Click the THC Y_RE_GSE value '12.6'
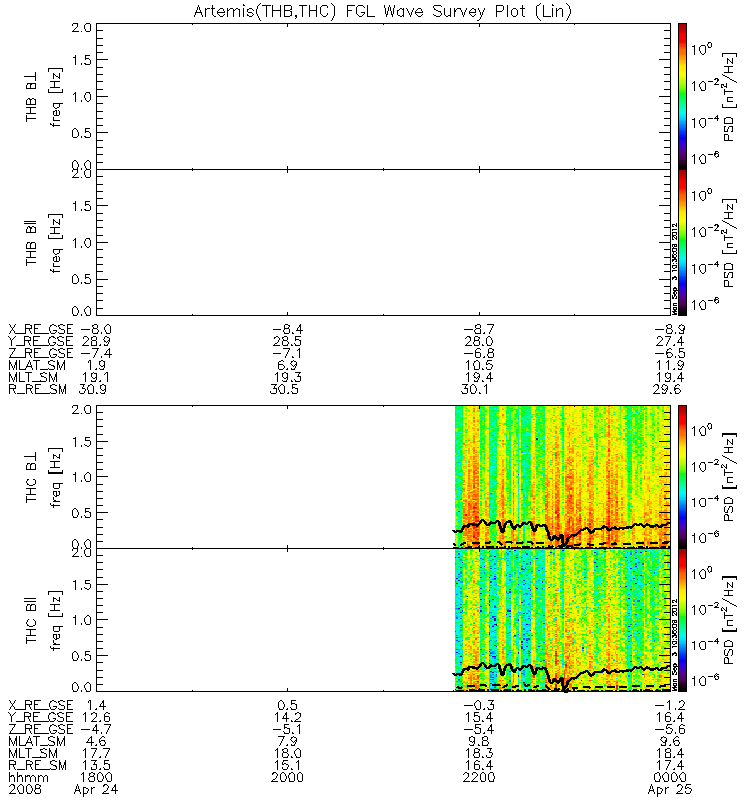 pos(96,717)
